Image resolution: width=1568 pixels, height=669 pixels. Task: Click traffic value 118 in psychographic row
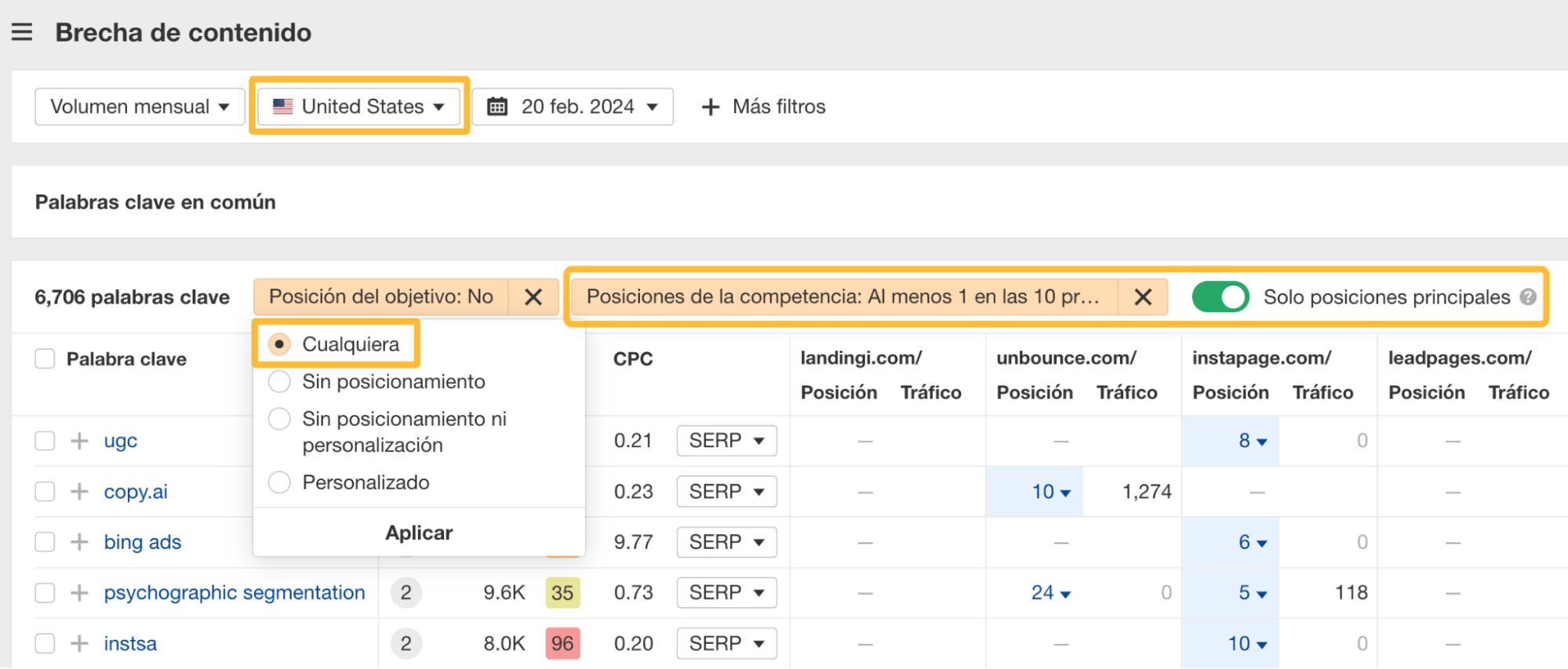click(x=1352, y=593)
